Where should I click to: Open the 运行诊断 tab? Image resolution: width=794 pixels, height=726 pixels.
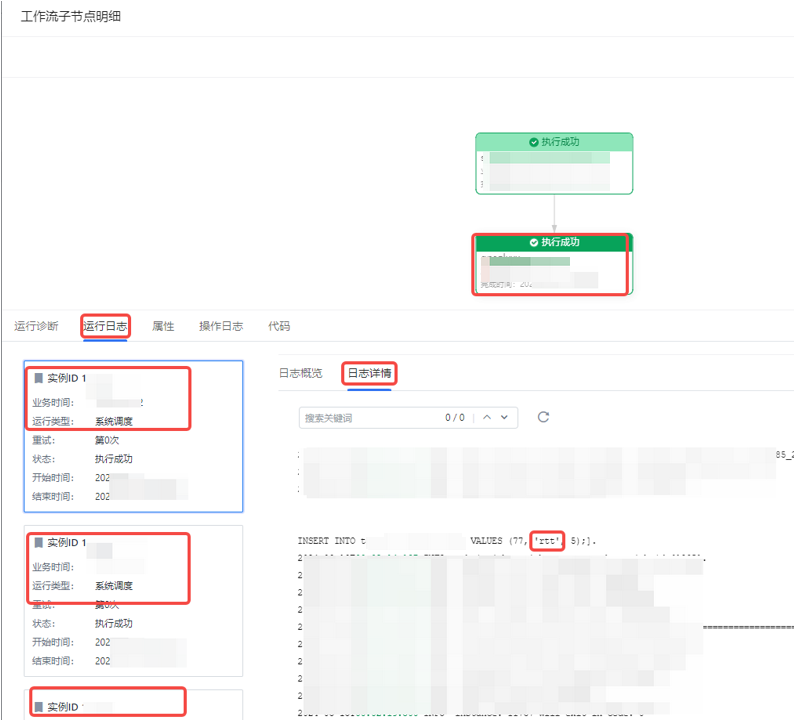[x=36, y=326]
